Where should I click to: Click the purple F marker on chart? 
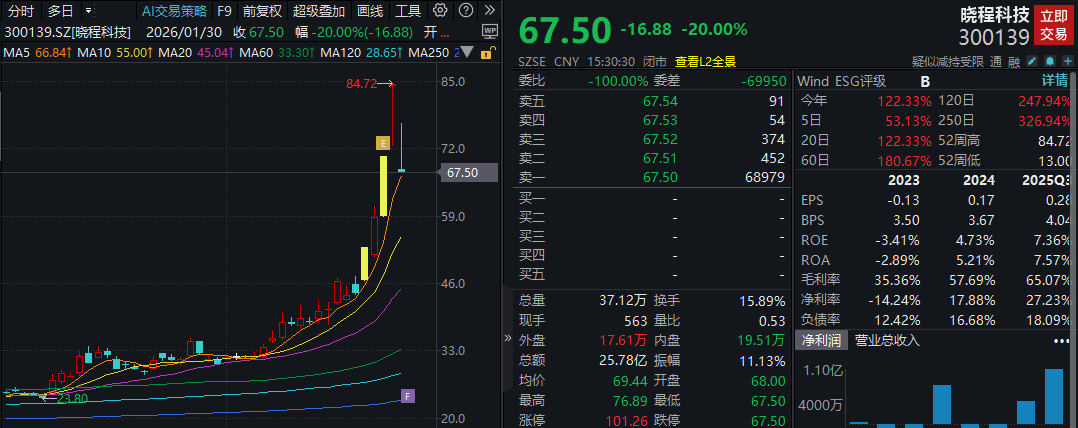tap(407, 396)
